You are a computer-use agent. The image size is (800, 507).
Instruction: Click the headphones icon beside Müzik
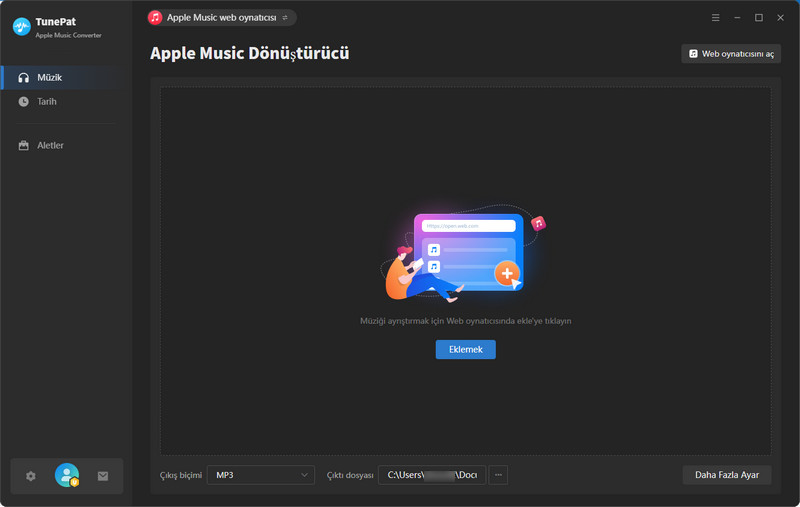click(x=24, y=78)
